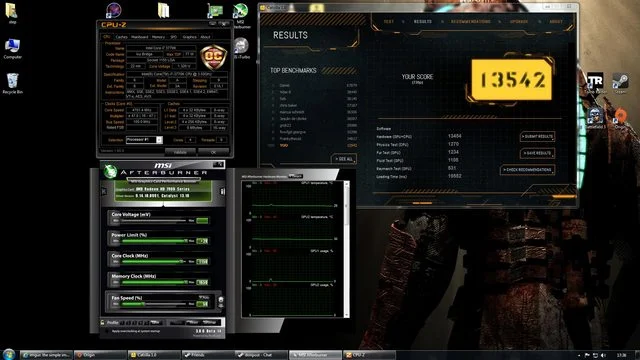Open the graphics card desktop shortcut icon

point(215,11)
